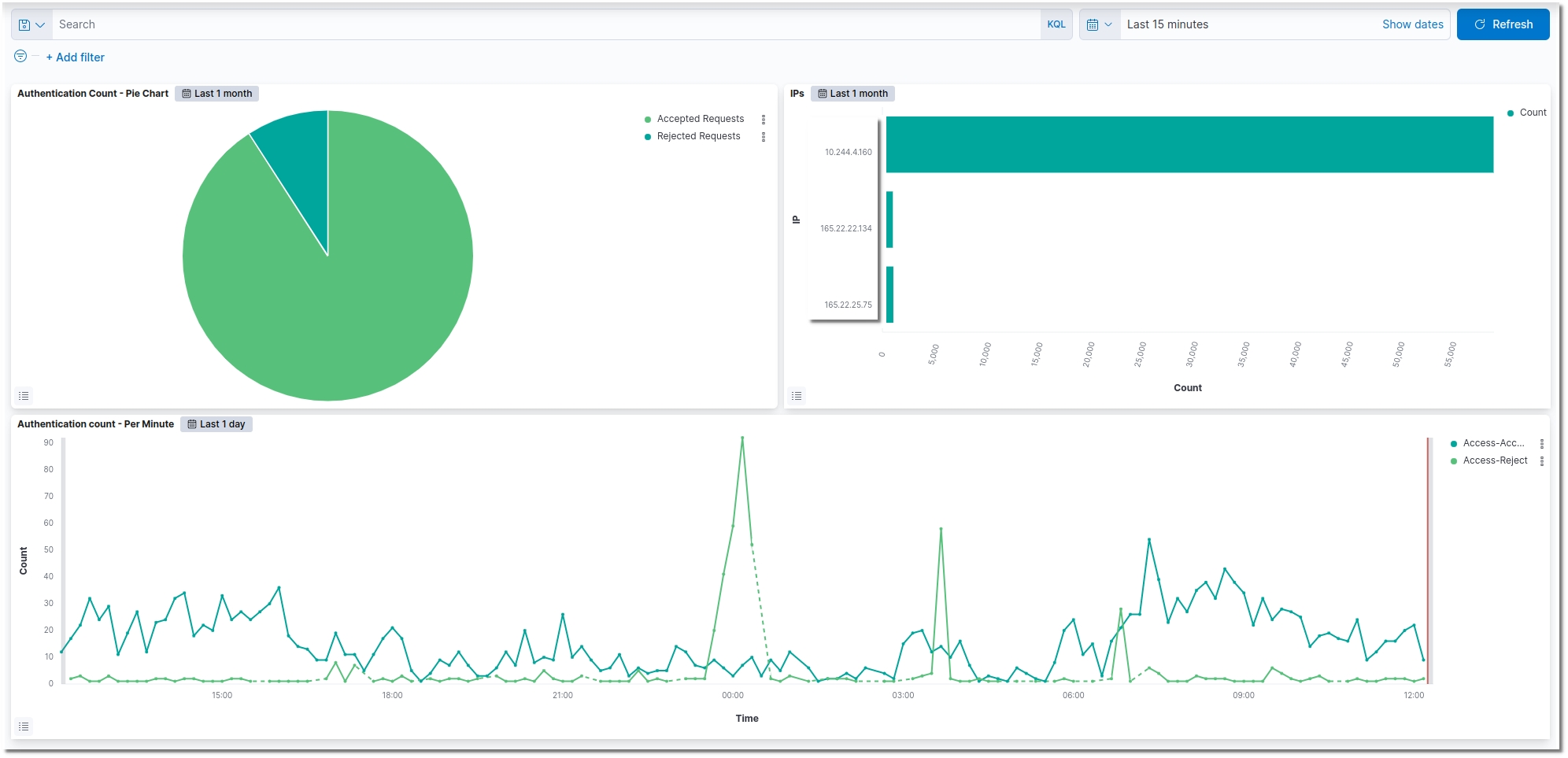1568x758 pixels.
Task: Open the Last 1 day time badge
Action: pyautogui.click(x=216, y=424)
